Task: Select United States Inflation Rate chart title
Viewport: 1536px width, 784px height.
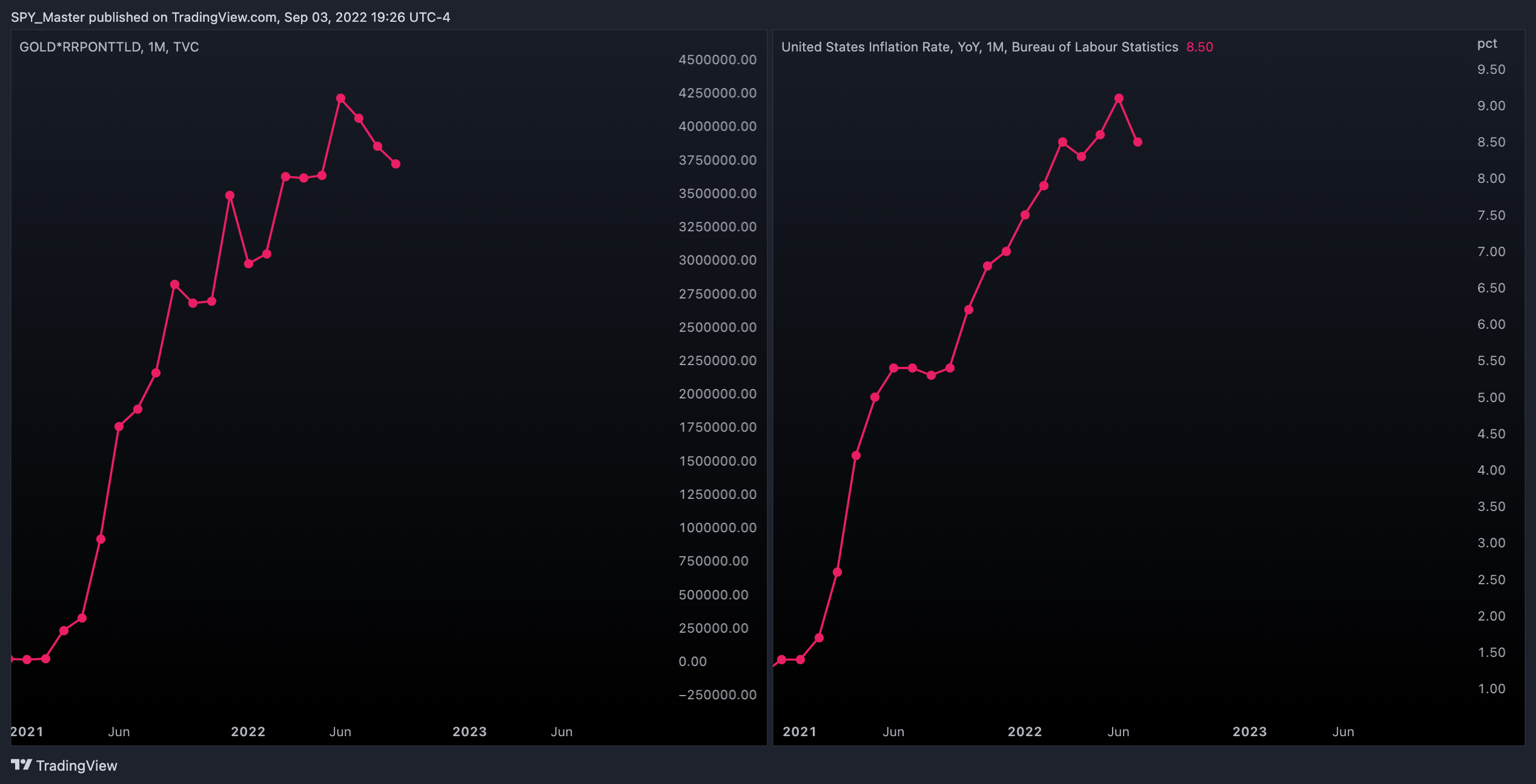Action: [x=979, y=47]
